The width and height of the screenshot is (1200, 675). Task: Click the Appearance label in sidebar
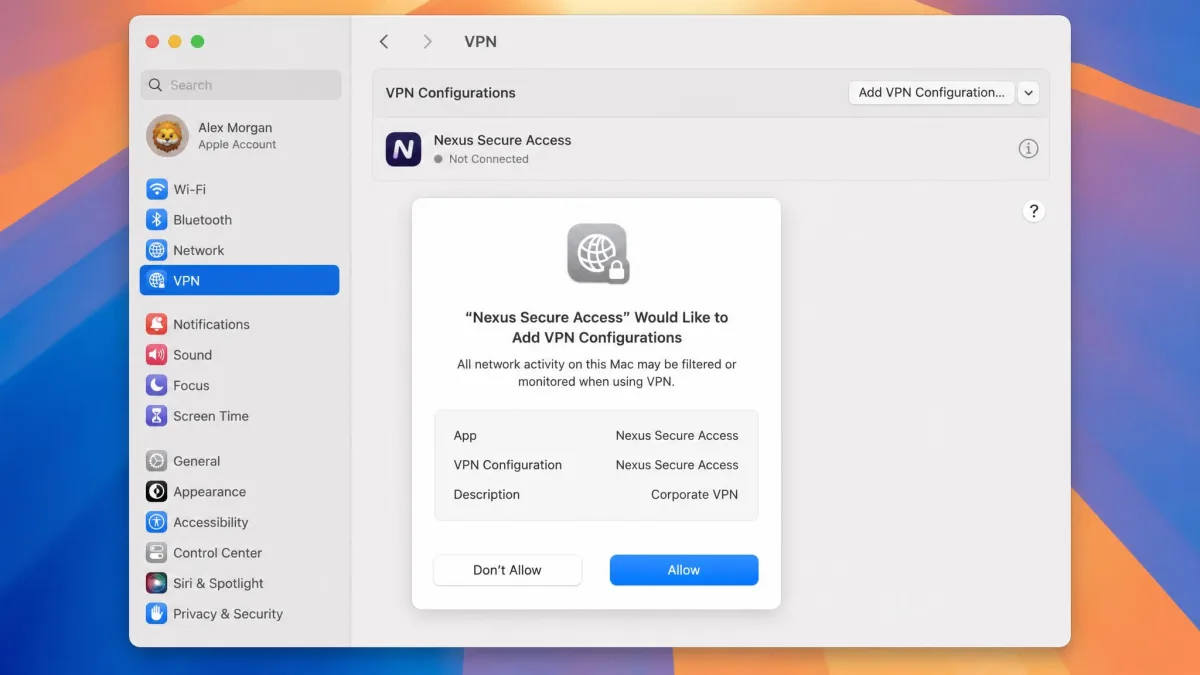209,492
